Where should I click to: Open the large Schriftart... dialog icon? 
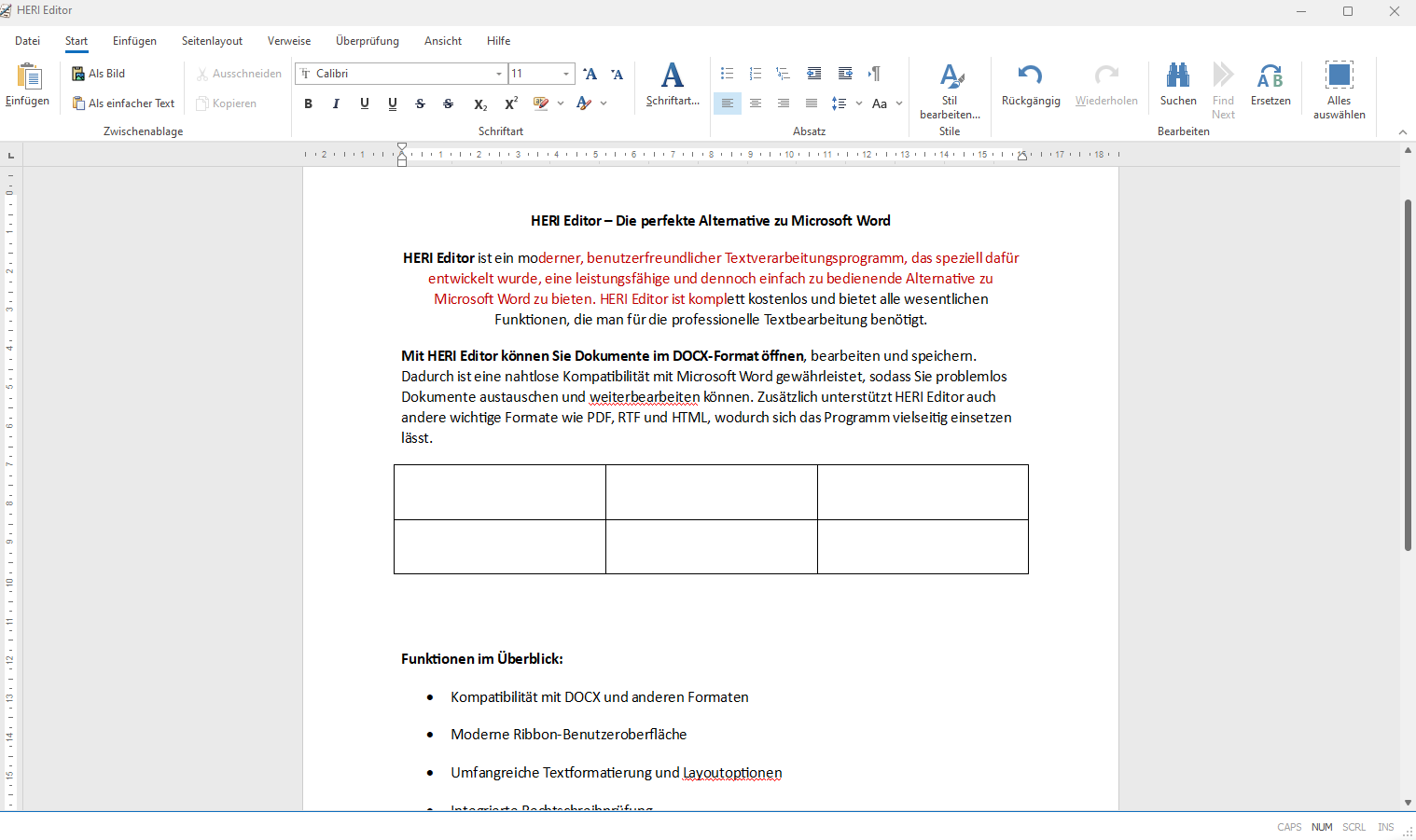[x=673, y=76]
